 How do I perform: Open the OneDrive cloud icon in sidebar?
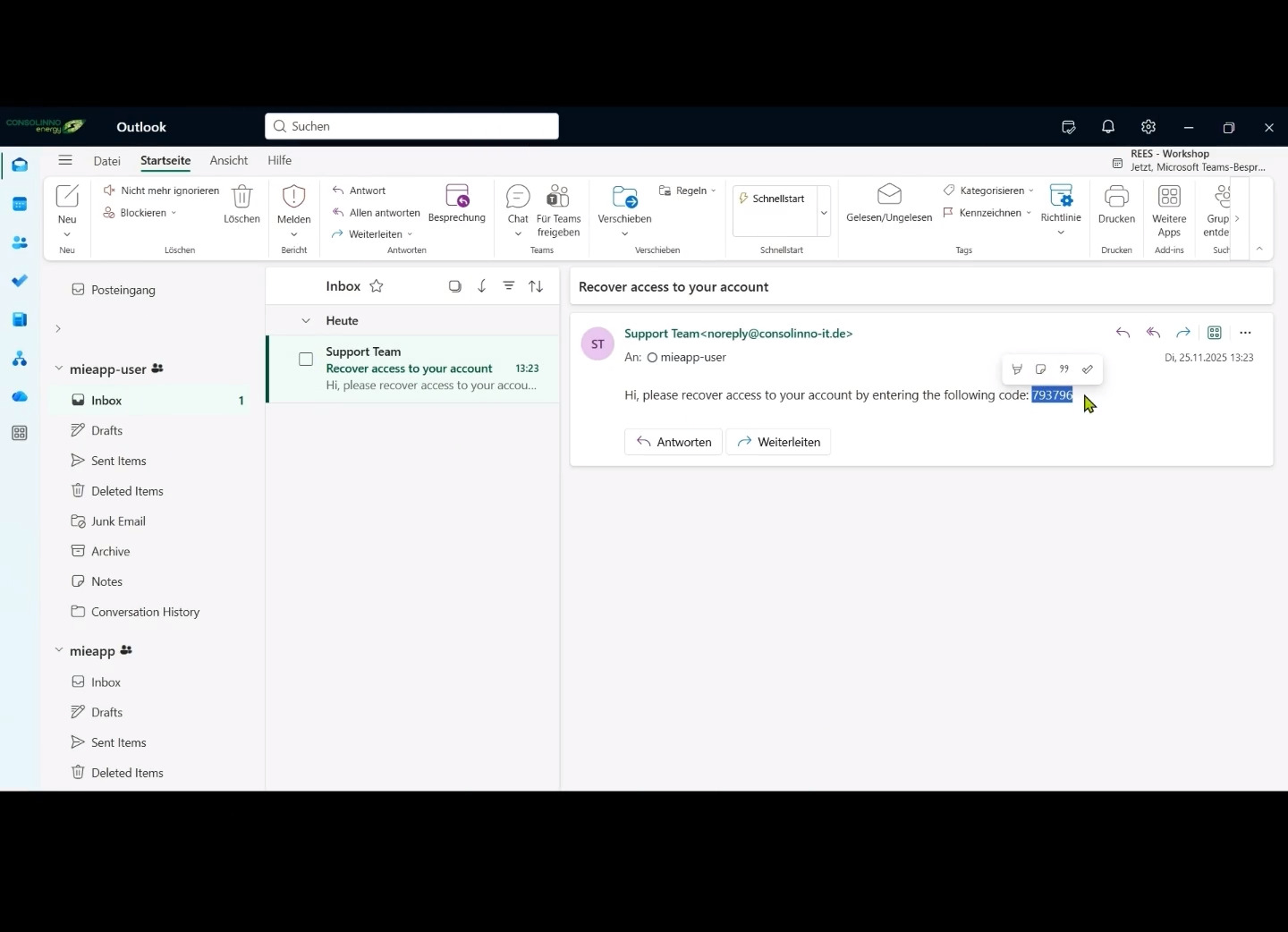click(20, 397)
